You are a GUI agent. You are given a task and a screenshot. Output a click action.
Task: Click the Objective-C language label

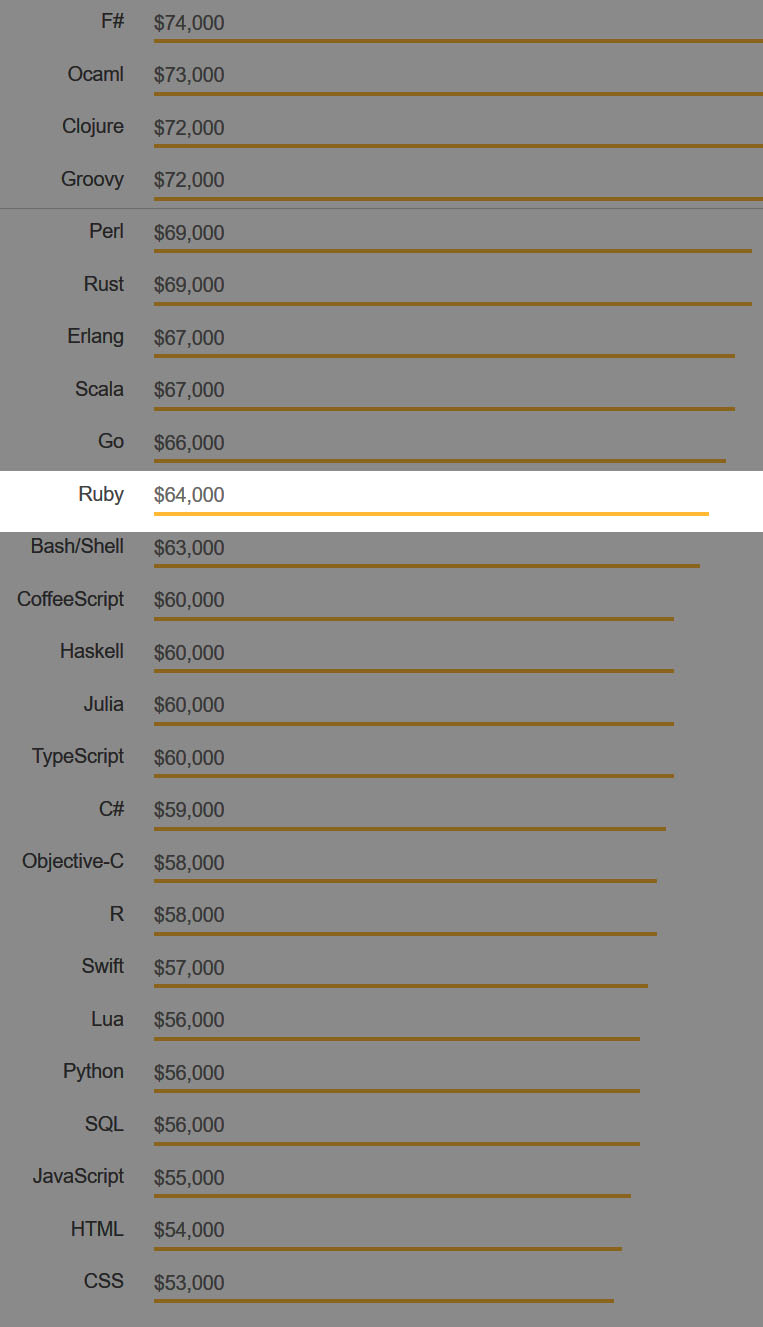pos(73,861)
